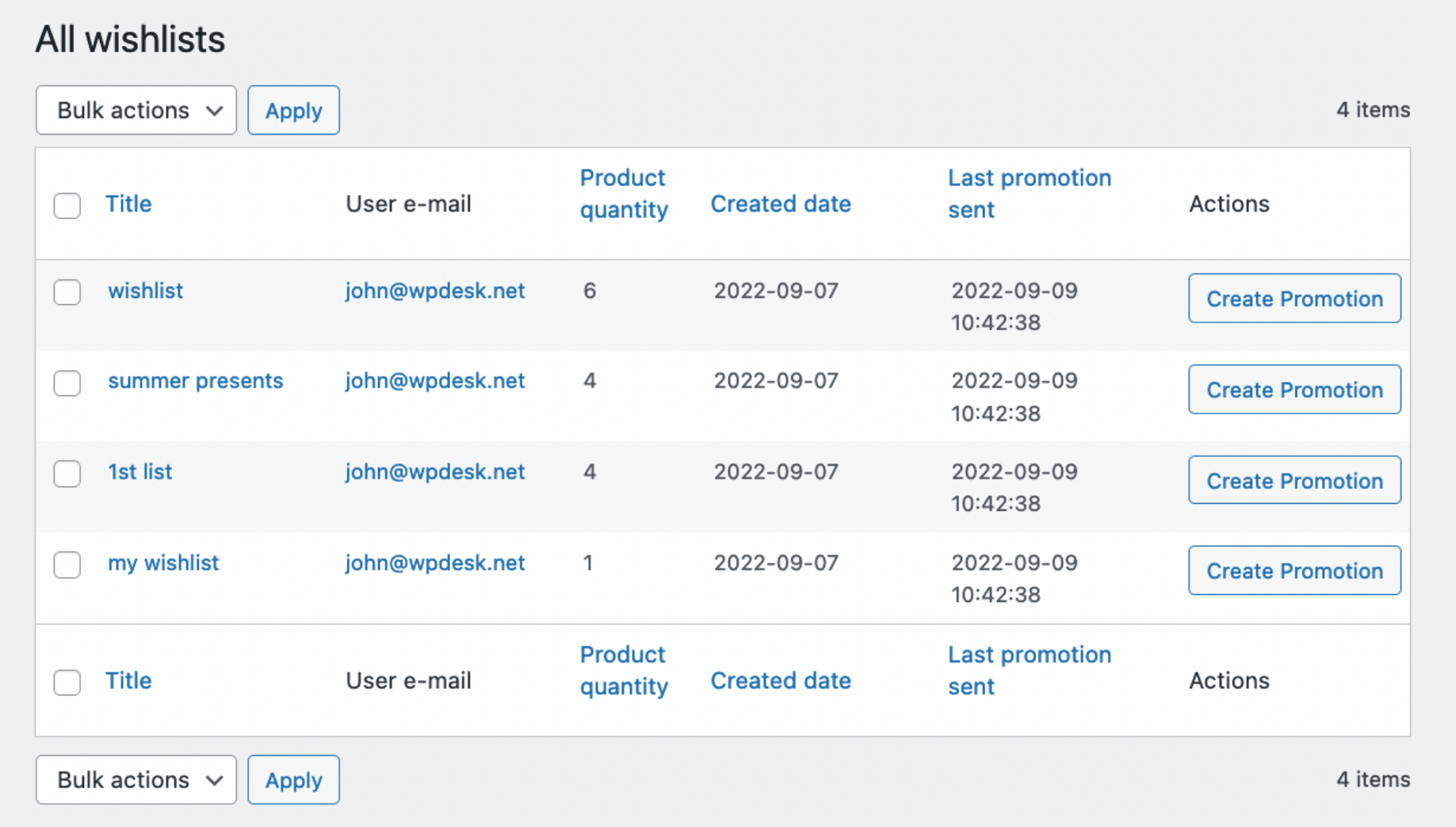Tick the checkbox for the 'wishlist' row
The width and height of the screenshot is (1456, 827).
(67, 292)
